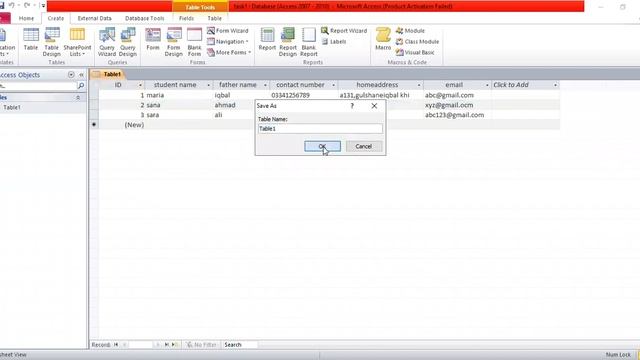Click the navigation pane search magnifier
The width and height of the screenshot is (640, 360).
(x=81, y=86)
